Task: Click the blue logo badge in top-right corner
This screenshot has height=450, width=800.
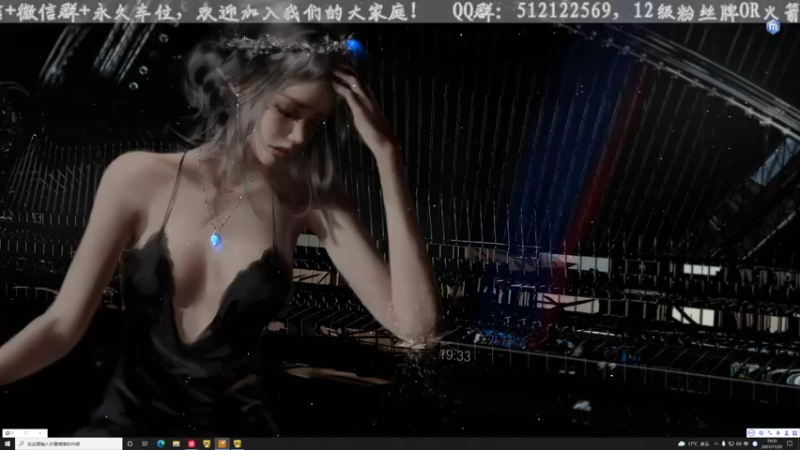Action: click(773, 27)
